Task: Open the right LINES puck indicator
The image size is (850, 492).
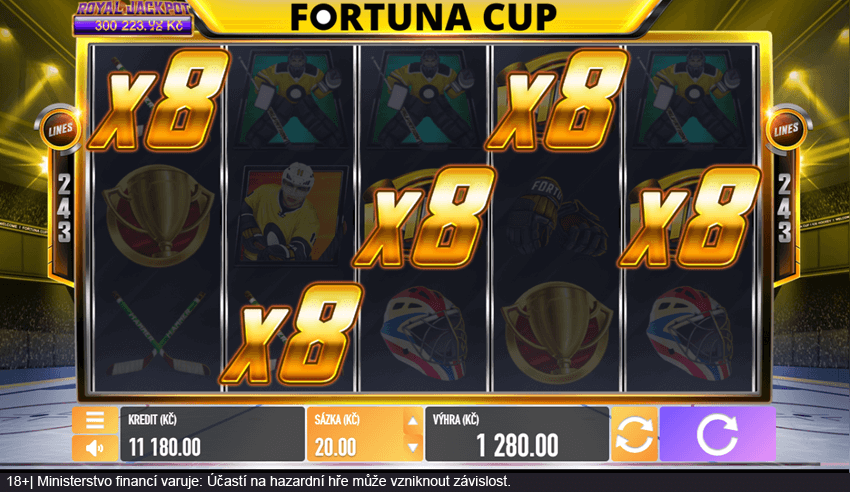Action: 786,129
